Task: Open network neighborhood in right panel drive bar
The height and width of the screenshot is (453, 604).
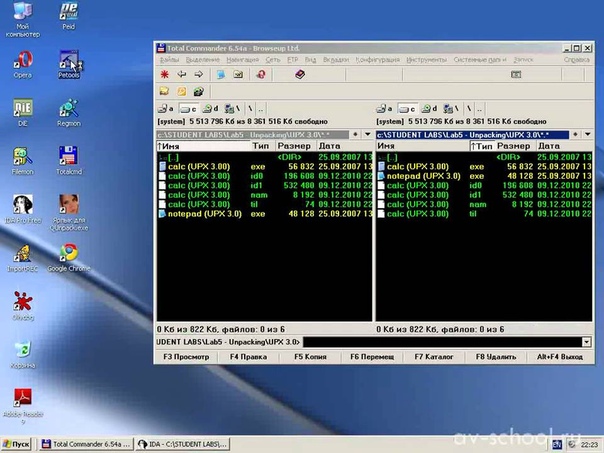Action: pos(451,109)
